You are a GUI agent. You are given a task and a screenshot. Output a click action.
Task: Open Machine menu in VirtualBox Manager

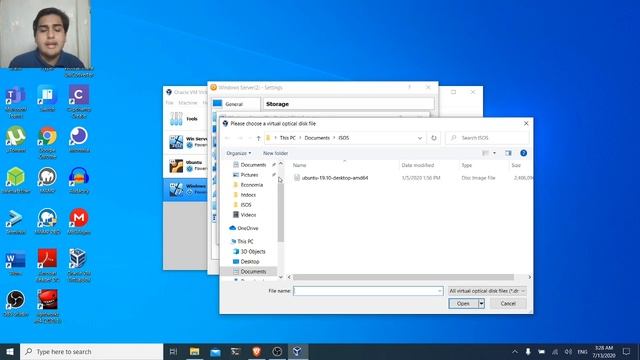(x=188, y=103)
